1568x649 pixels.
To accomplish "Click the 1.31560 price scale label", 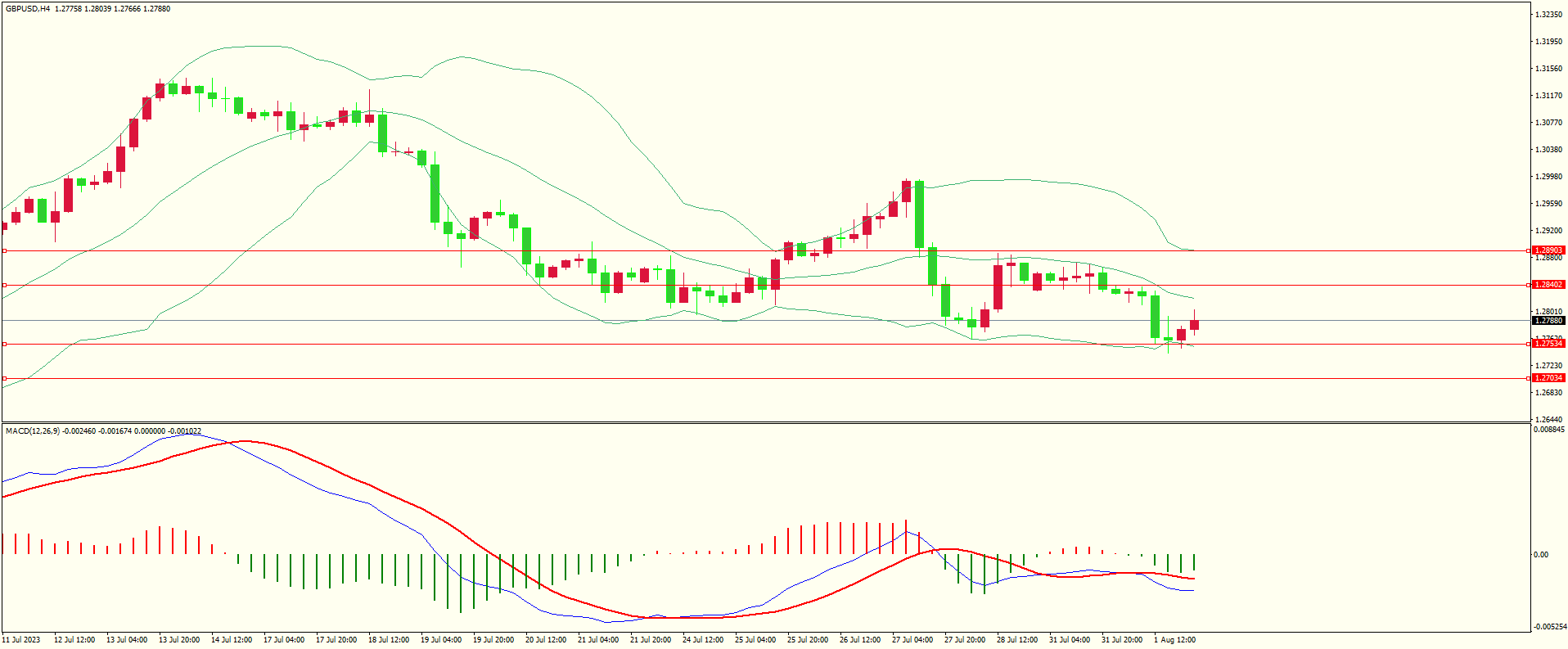I will [x=1548, y=69].
